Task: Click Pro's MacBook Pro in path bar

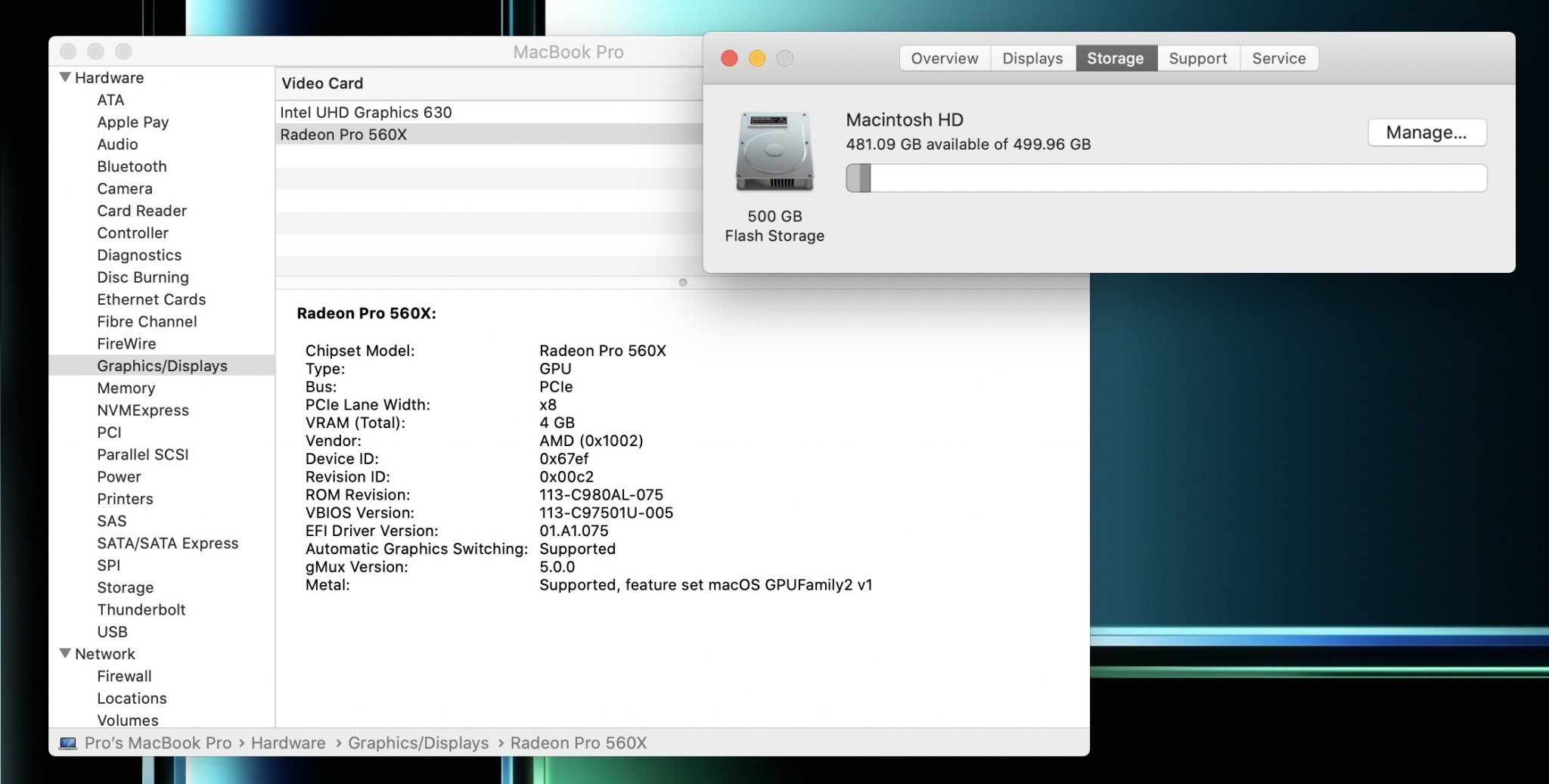Action: click(157, 743)
